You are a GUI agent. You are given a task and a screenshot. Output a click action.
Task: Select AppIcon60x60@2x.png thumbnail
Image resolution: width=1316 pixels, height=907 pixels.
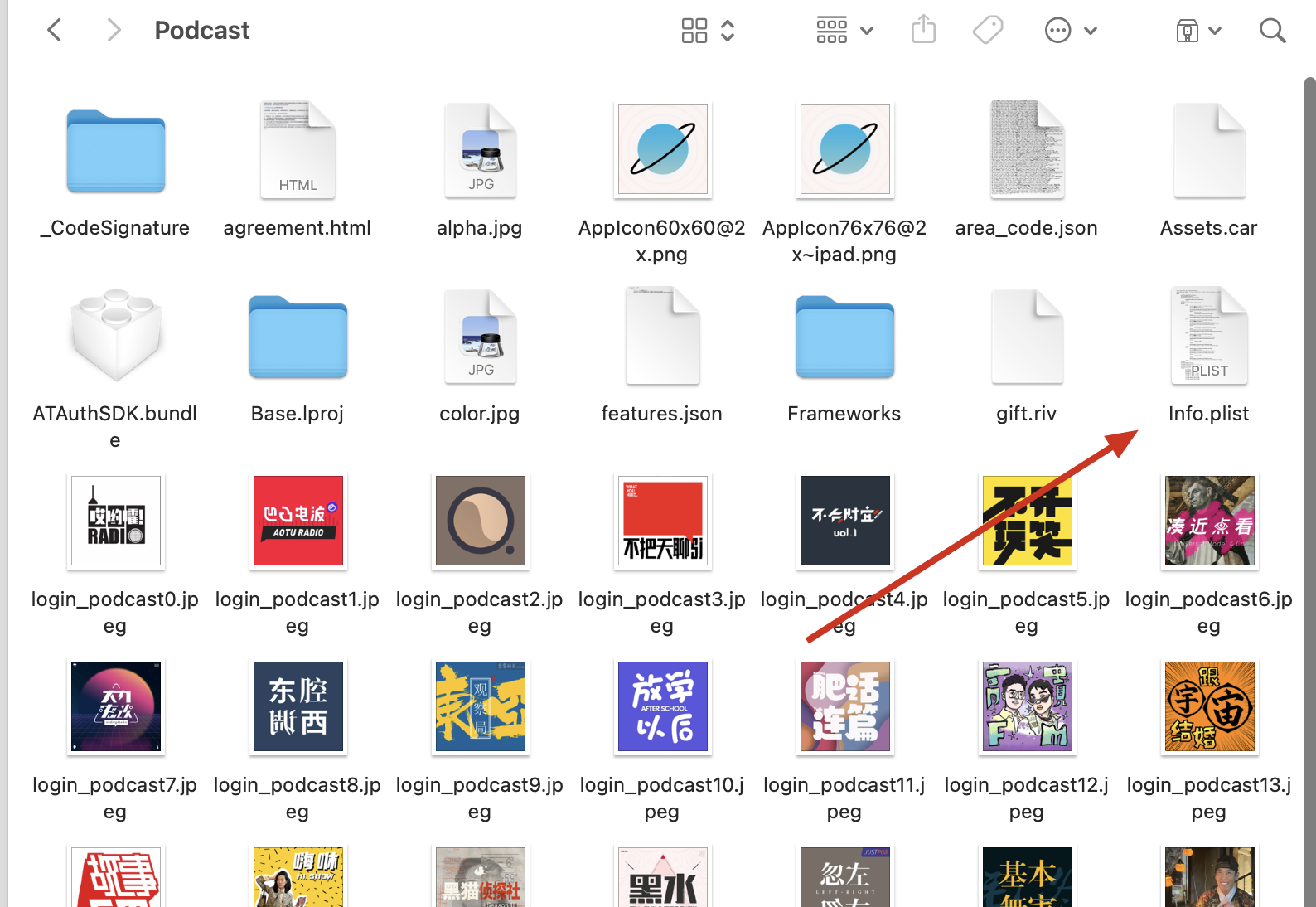(x=662, y=149)
